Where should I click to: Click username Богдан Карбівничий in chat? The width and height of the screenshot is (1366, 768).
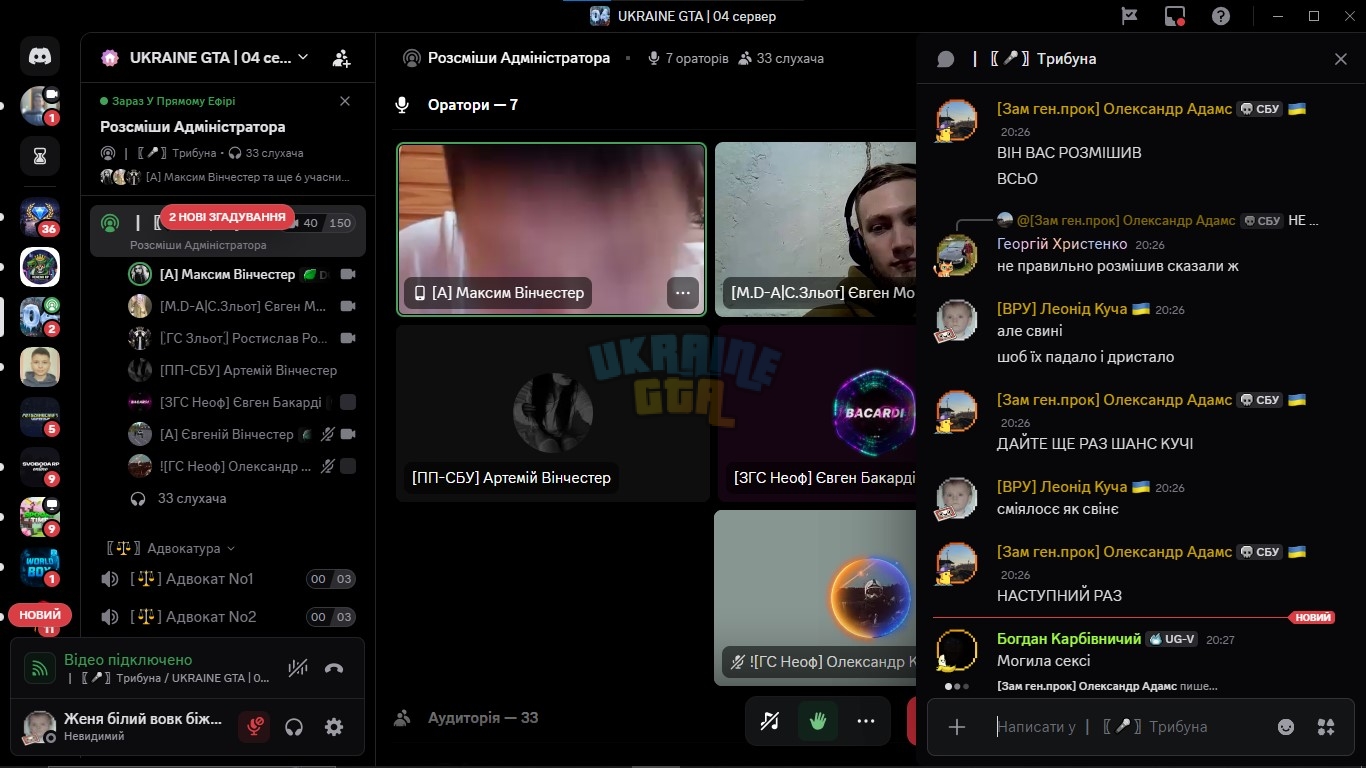[x=1069, y=639]
